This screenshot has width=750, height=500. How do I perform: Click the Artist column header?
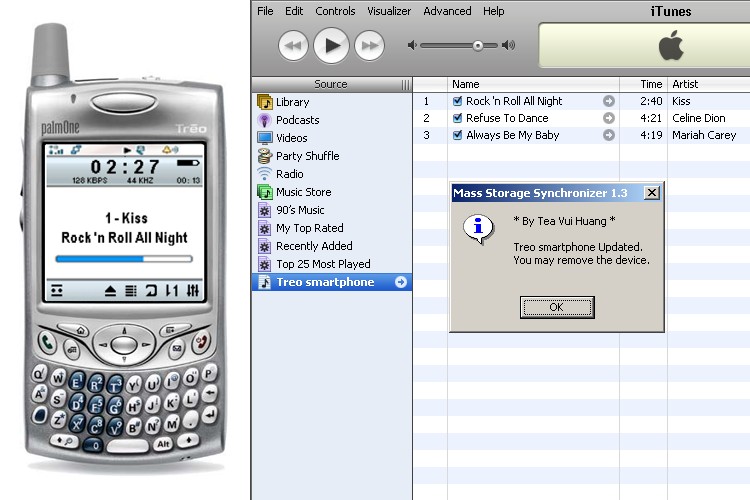click(x=709, y=84)
